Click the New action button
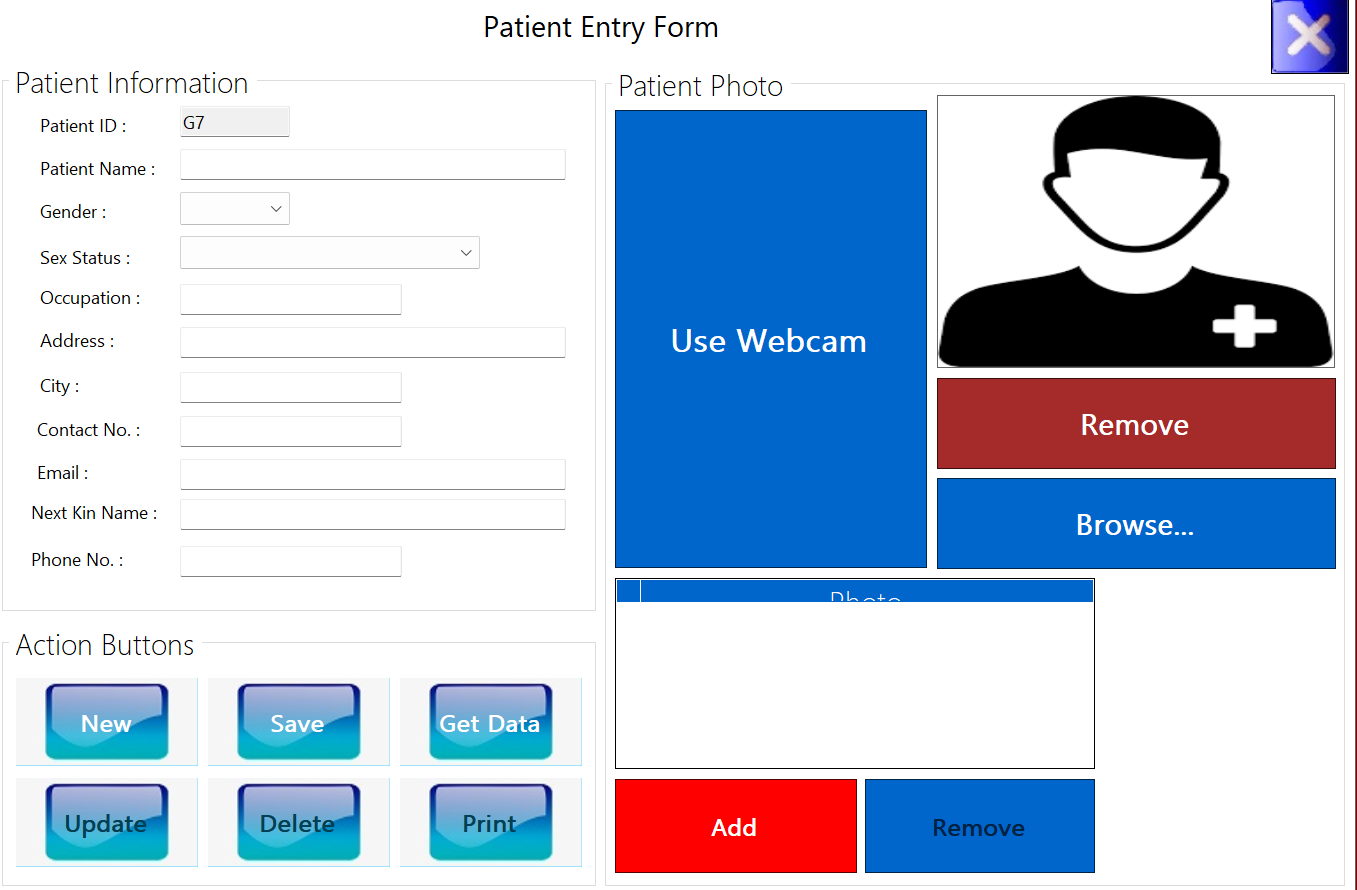The height and width of the screenshot is (890, 1357). 106,722
